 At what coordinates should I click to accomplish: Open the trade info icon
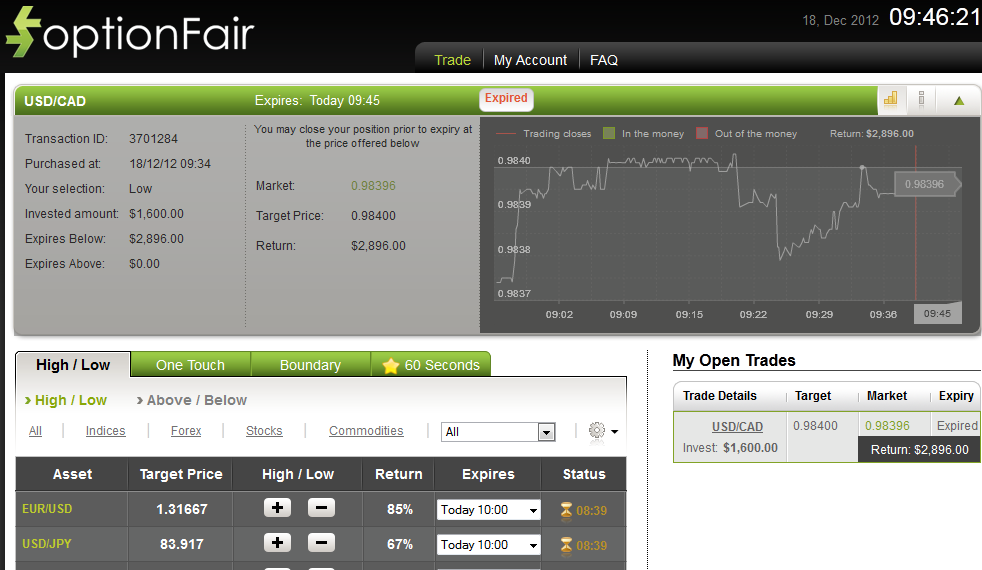click(x=921, y=99)
